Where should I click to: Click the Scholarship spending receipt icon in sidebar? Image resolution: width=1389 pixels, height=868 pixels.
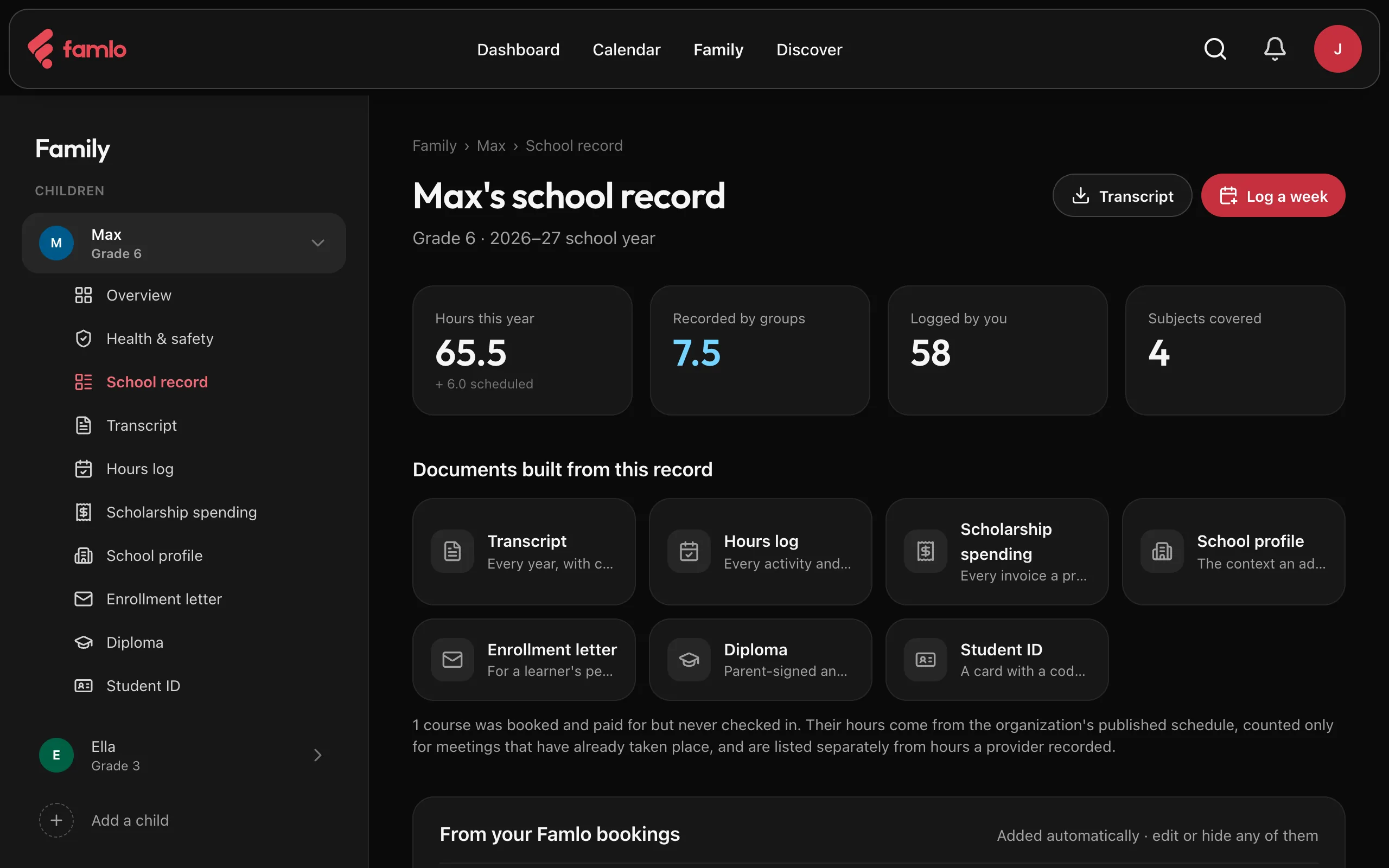pyautogui.click(x=83, y=512)
